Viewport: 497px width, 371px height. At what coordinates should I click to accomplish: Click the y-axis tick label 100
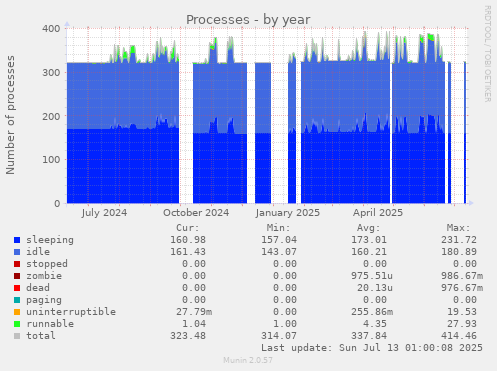[x=51, y=160]
